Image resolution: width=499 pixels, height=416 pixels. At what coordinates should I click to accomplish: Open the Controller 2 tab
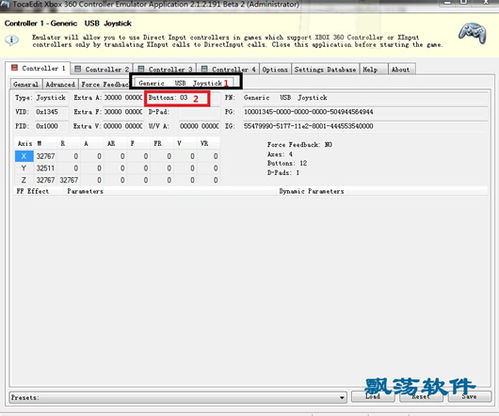102,69
